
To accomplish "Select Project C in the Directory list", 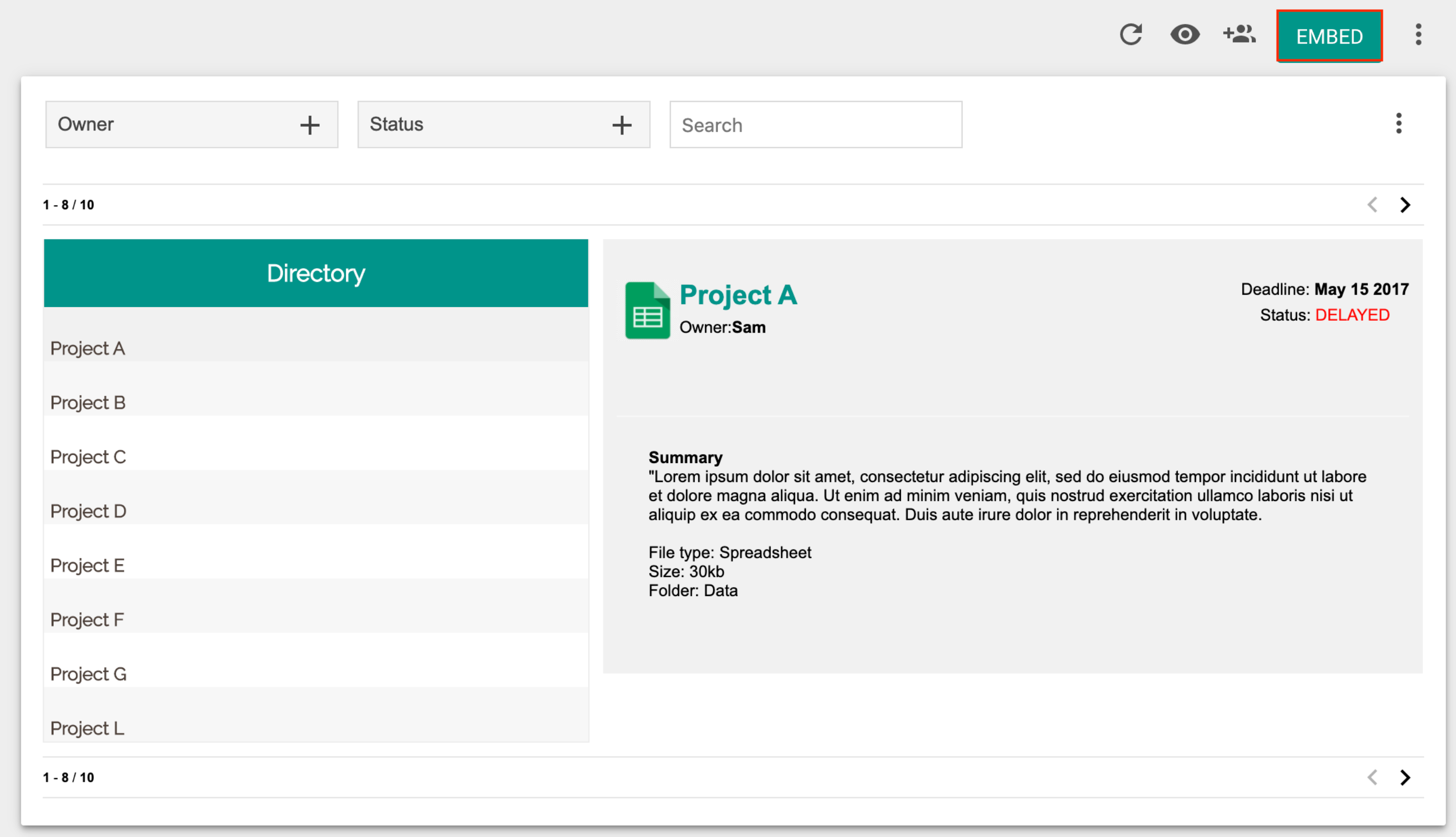I will pos(316,443).
